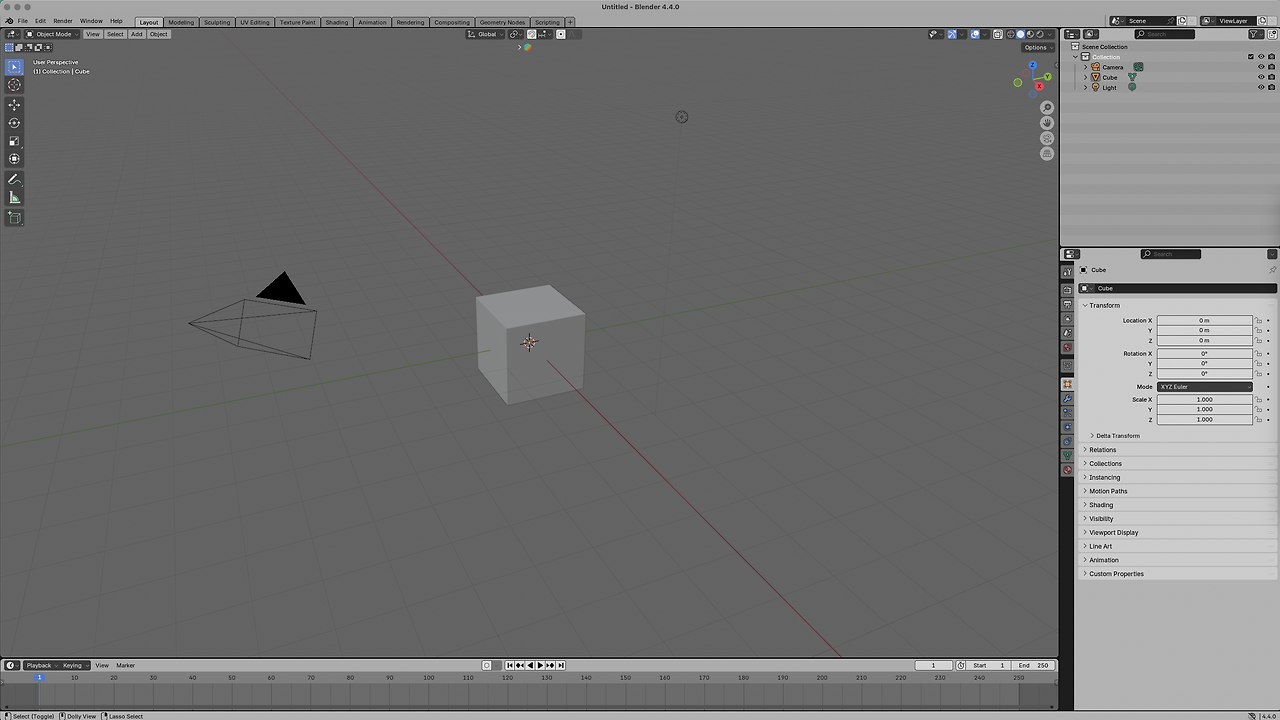The width and height of the screenshot is (1280, 720).
Task: Open the Add menu in viewport header
Action: 136,34
